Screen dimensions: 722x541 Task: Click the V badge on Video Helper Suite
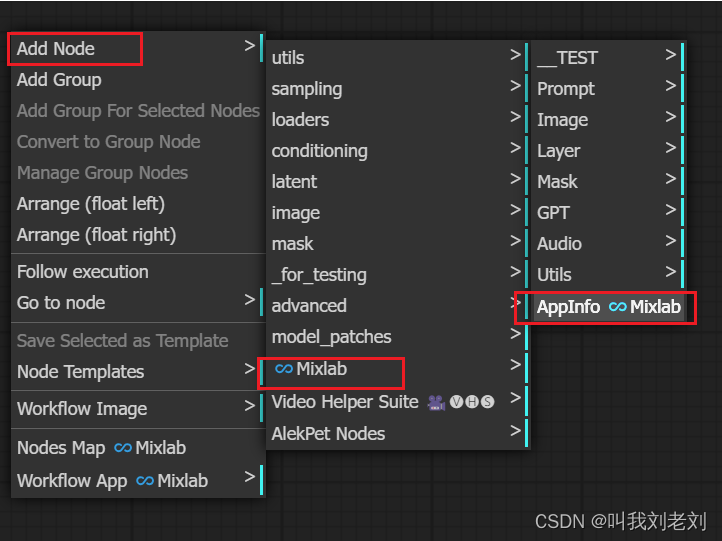456,402
